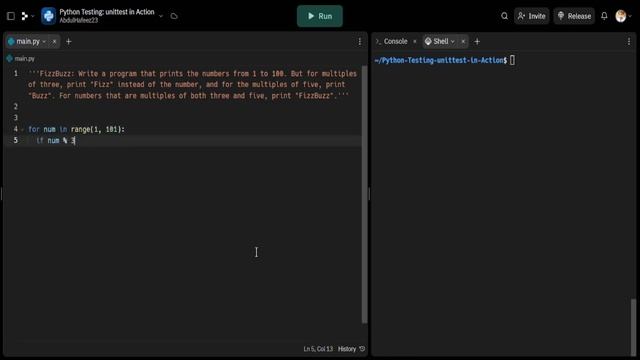Screen dimensions: 640x360
Task: Click line number 1 in gutter
Action: coord(16,73)
